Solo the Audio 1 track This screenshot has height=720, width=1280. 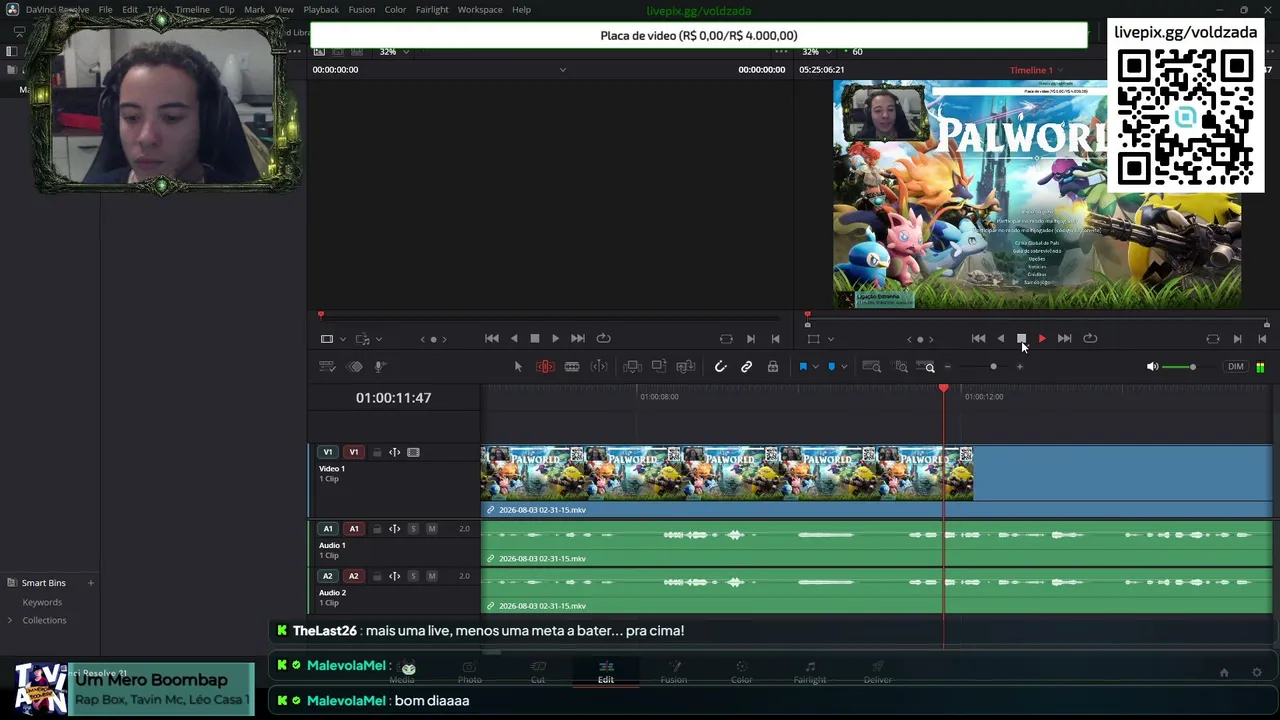(x=413, y=529)
